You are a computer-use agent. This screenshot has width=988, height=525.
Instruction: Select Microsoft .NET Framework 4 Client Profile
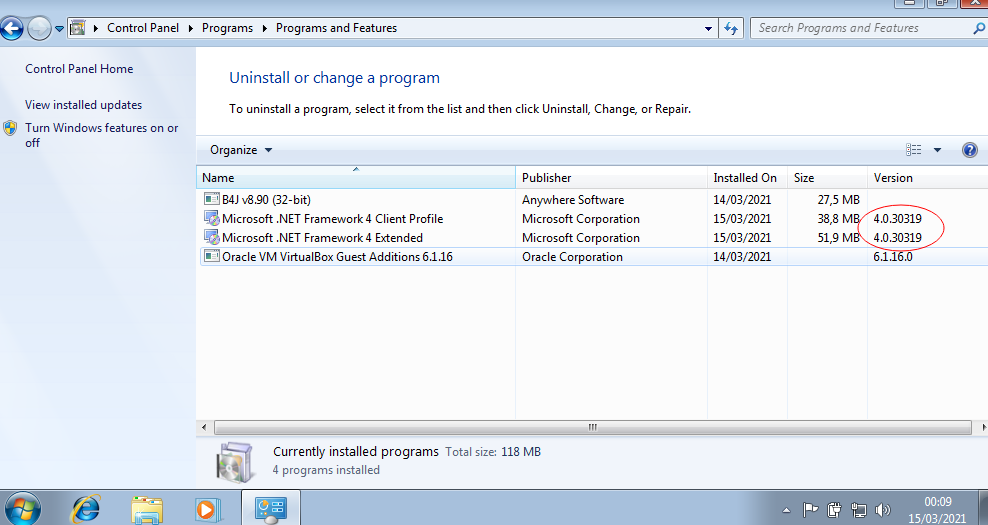592,219
